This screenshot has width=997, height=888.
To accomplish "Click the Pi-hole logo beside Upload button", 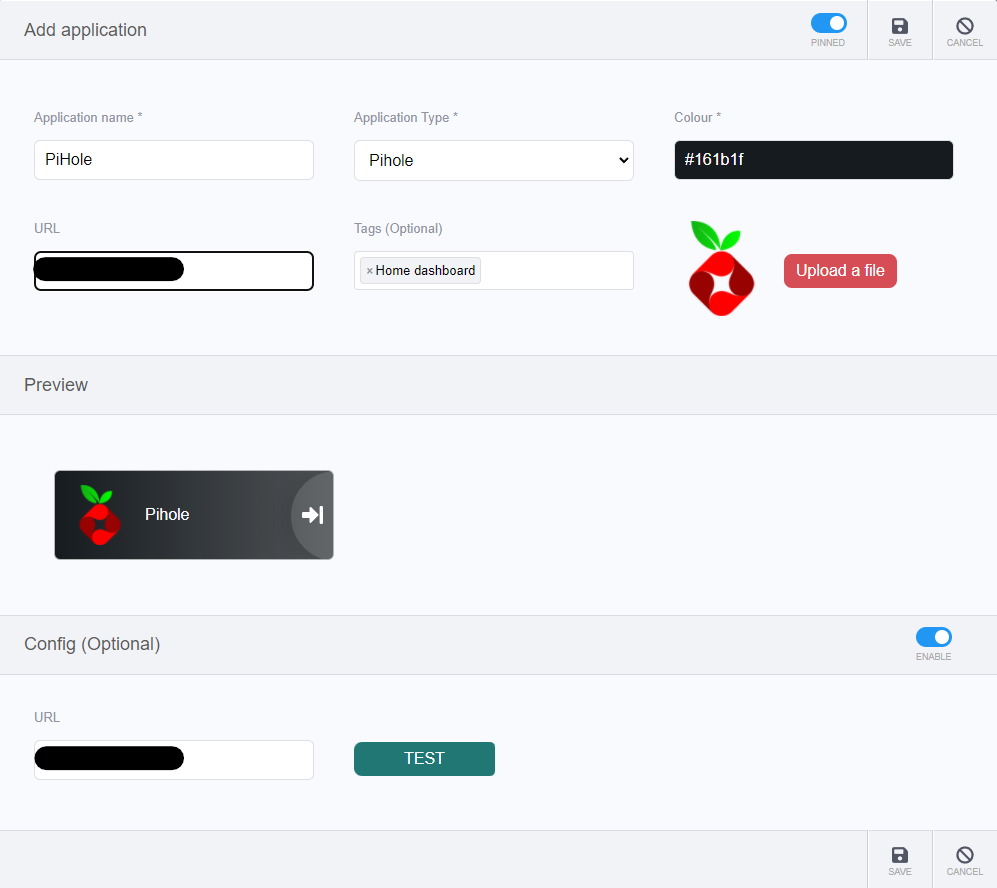I will click(x=720, y=269).
